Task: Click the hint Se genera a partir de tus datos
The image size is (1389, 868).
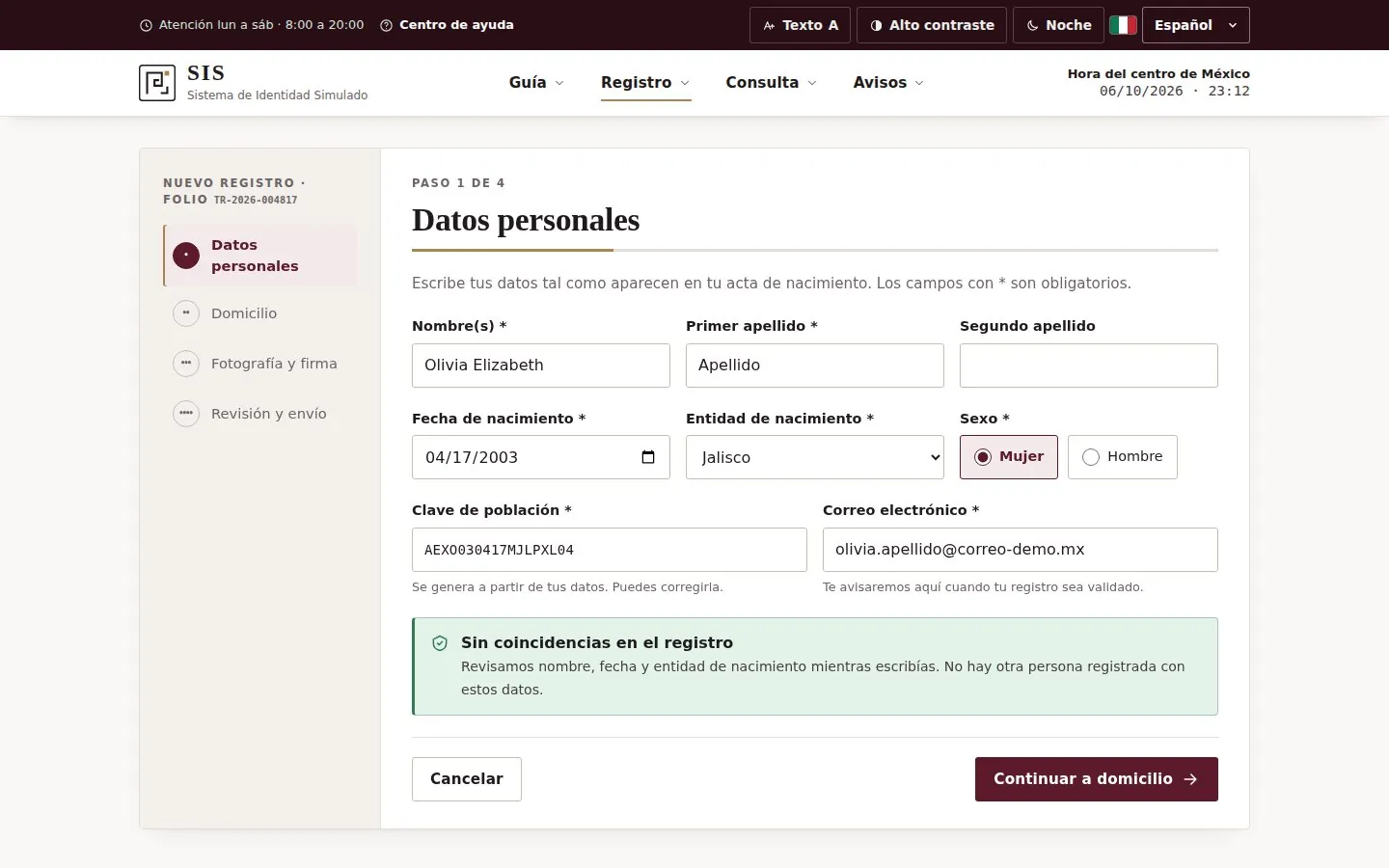Action: click(567, 587)
